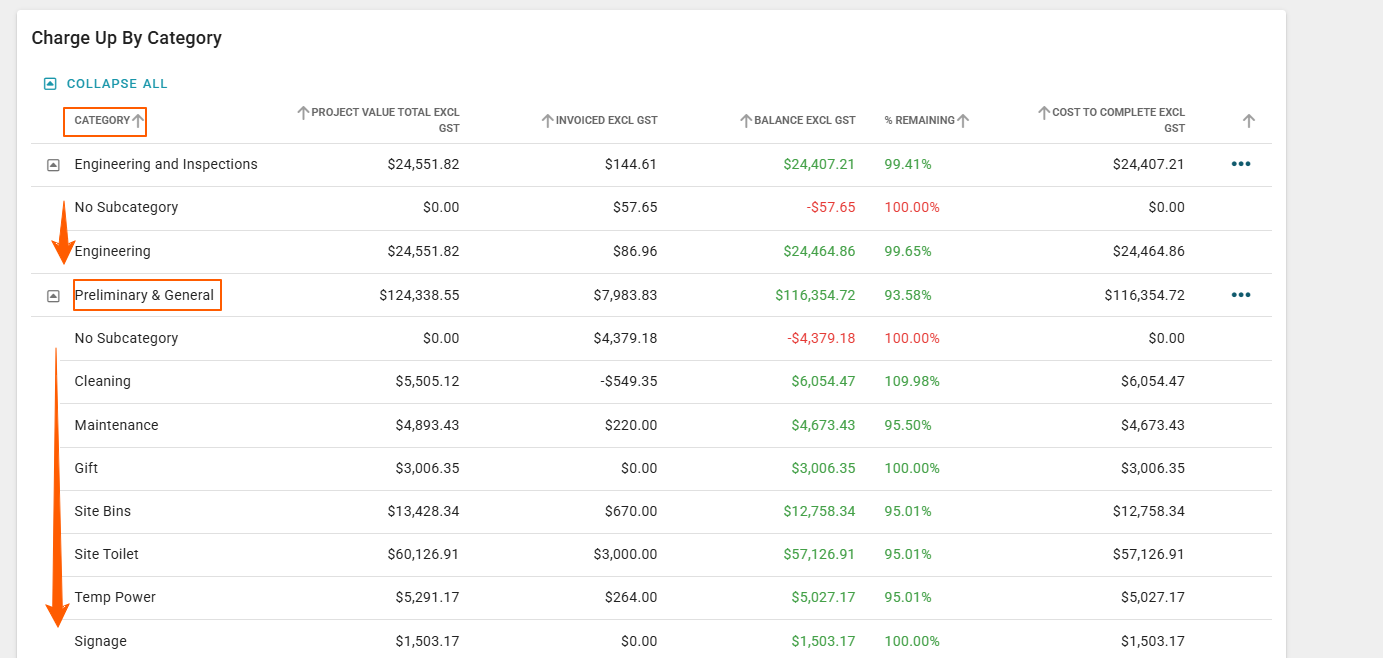Viewport: 1383px width, 658px height.
Task: Click the Site Toilet subcategory name
Action: click(x=107, y=554)
